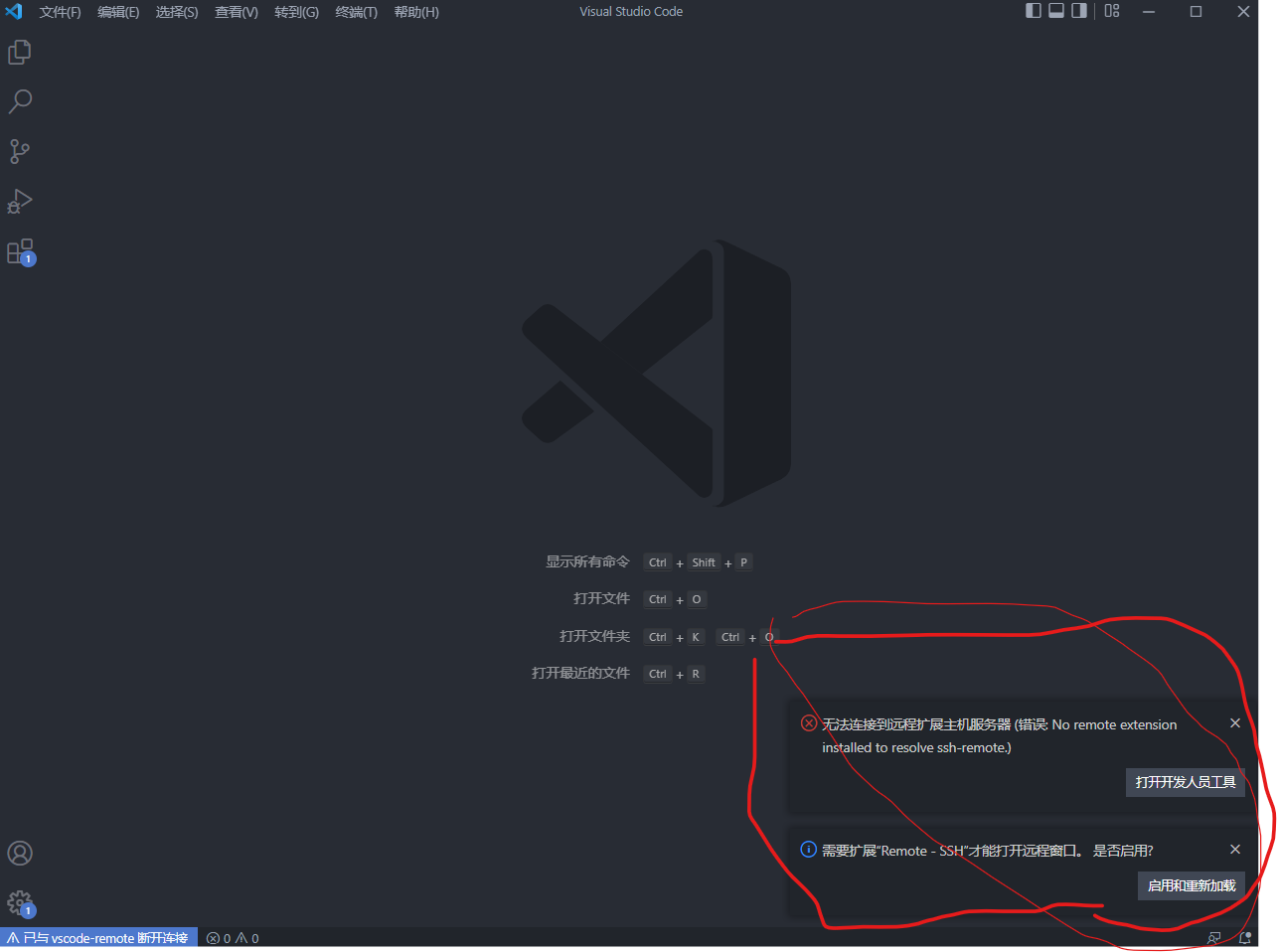
Task: Open the Accounts icon in activity bar
Action: click(x=20, y=854)
